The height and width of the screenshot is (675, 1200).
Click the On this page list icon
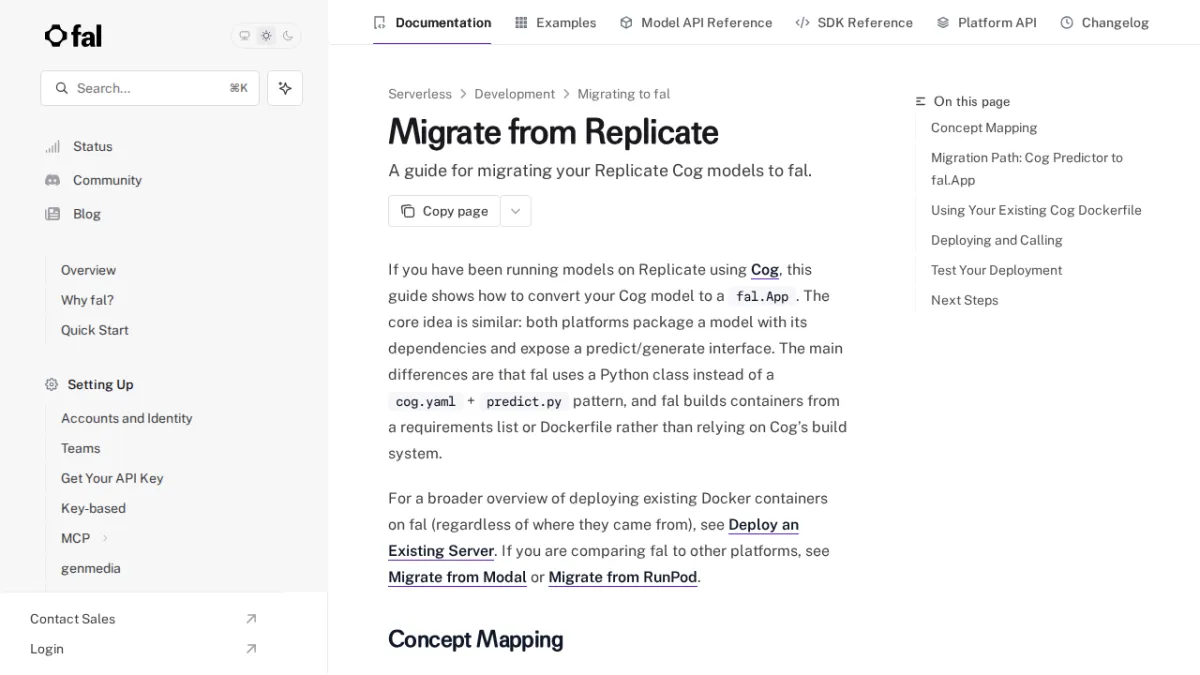(921, 102)
